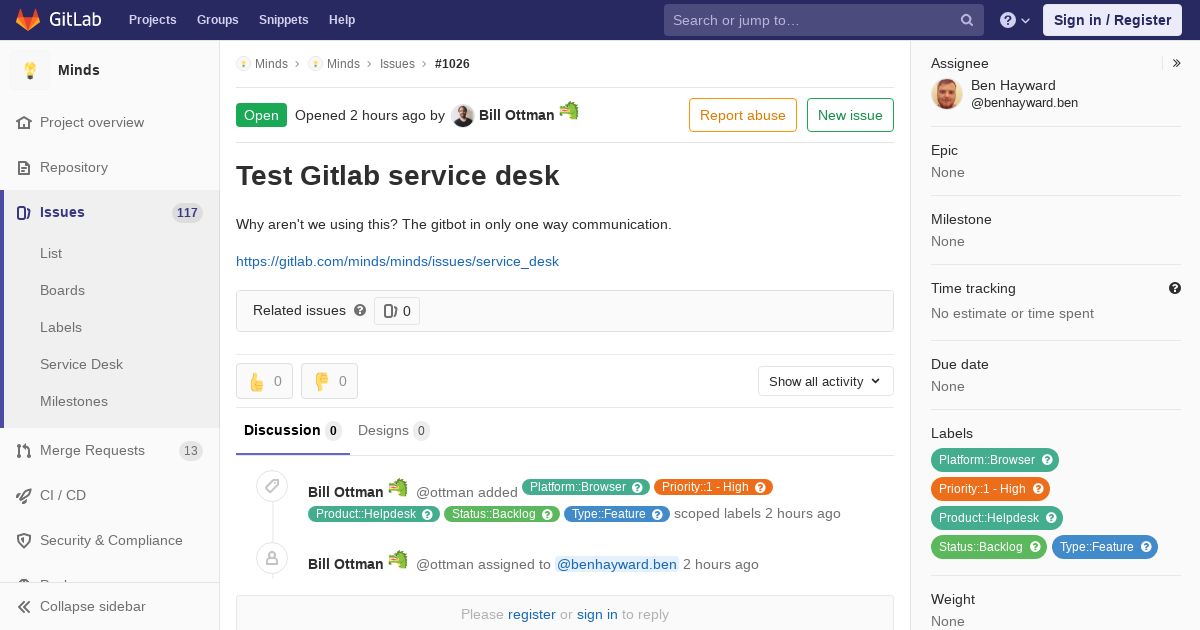Switch to the Discussion tab
Viewport: 1200px width, 630px height.
coord(293,430)
